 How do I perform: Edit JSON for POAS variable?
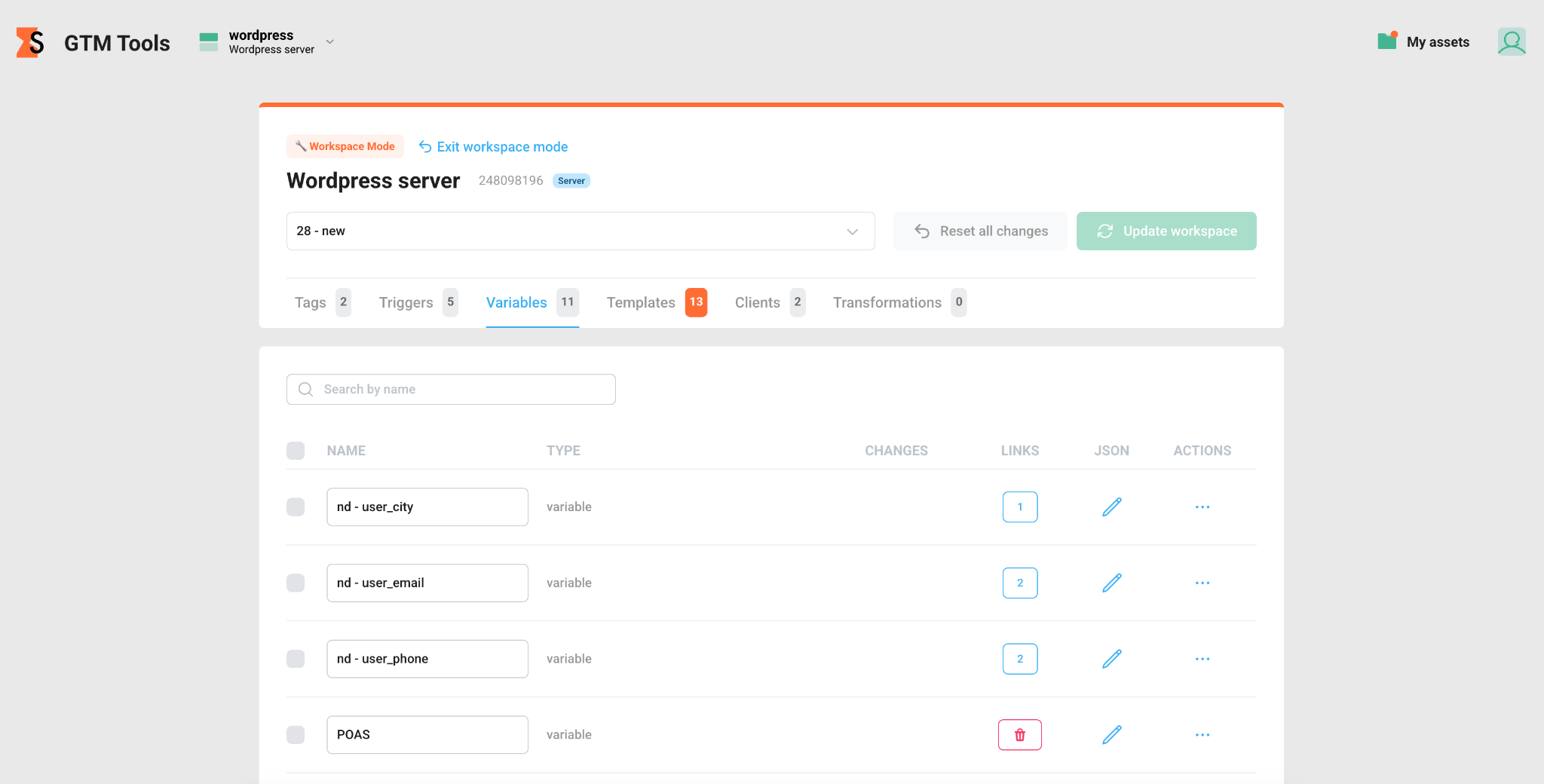(1112, 735)
